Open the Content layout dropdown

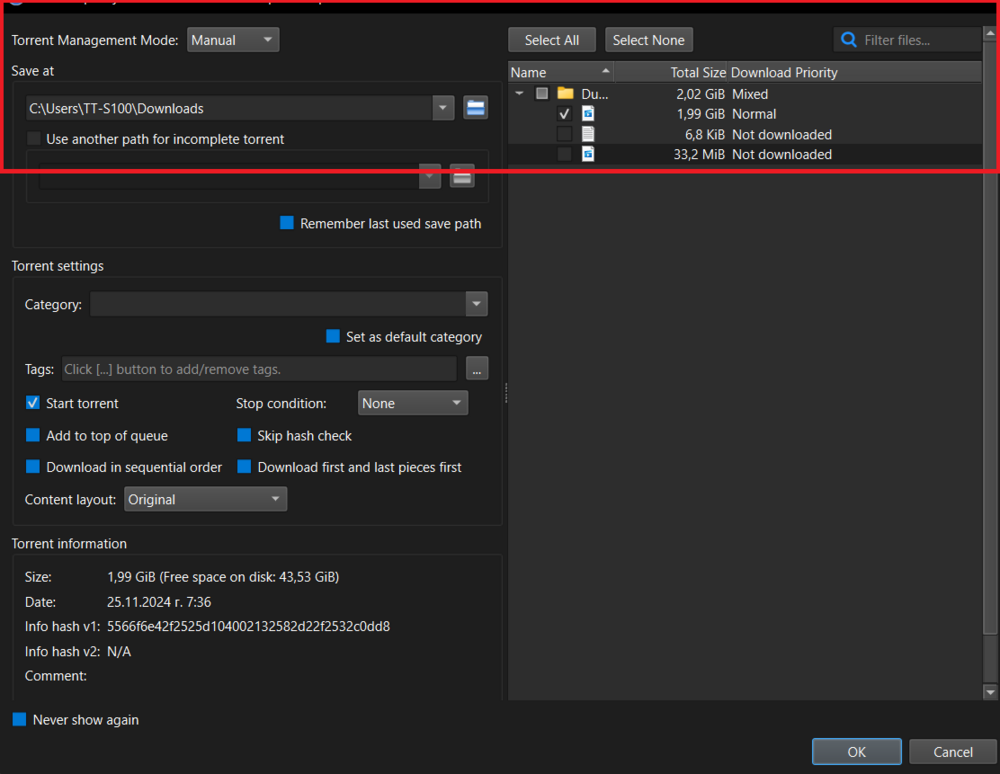[205, 499]
